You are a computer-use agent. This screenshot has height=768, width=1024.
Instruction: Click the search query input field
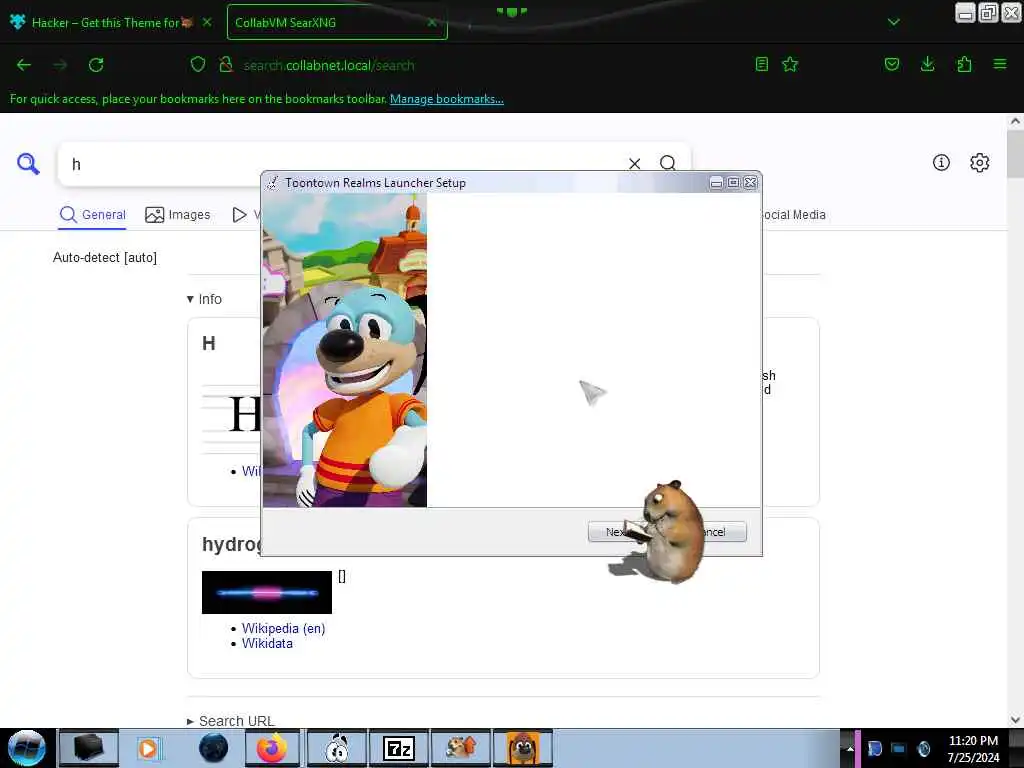343,164
